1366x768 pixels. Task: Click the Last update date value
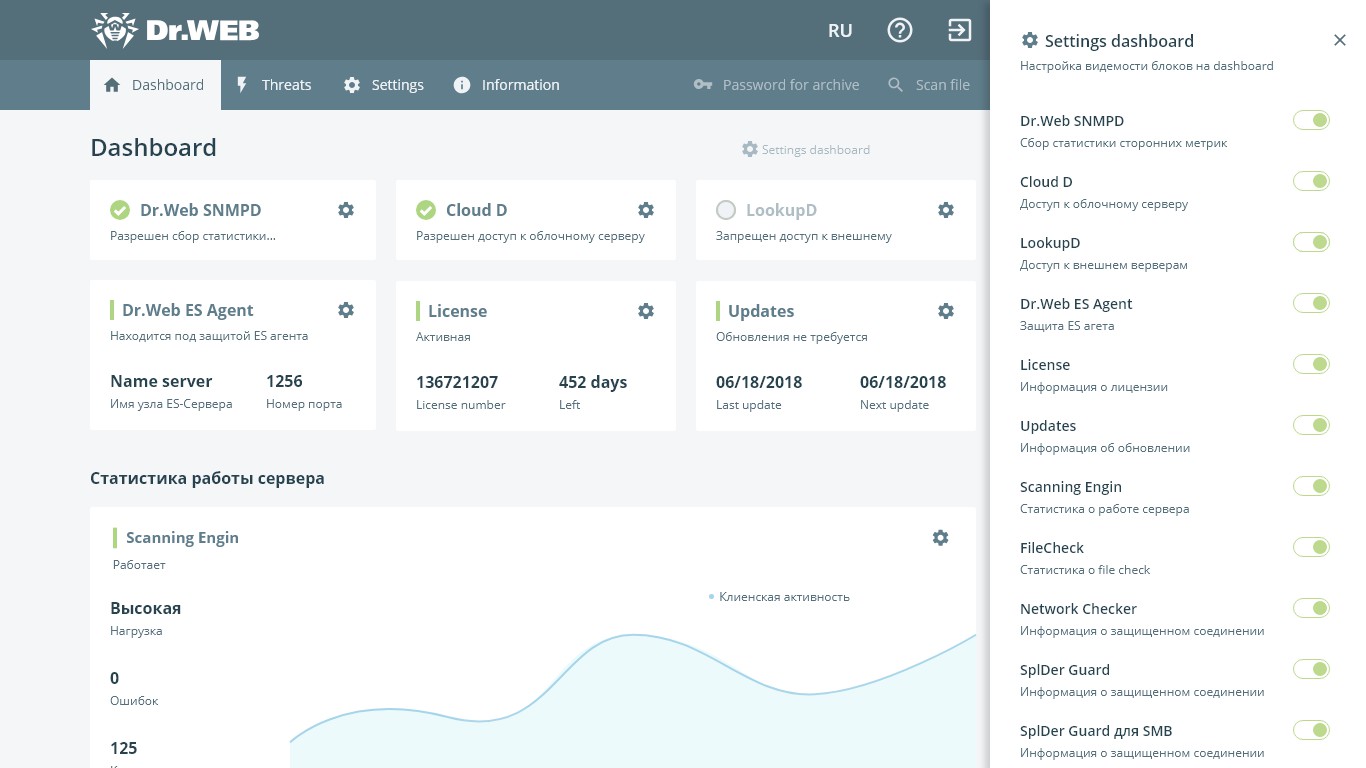pyautogui.click(x=759, y=382)
